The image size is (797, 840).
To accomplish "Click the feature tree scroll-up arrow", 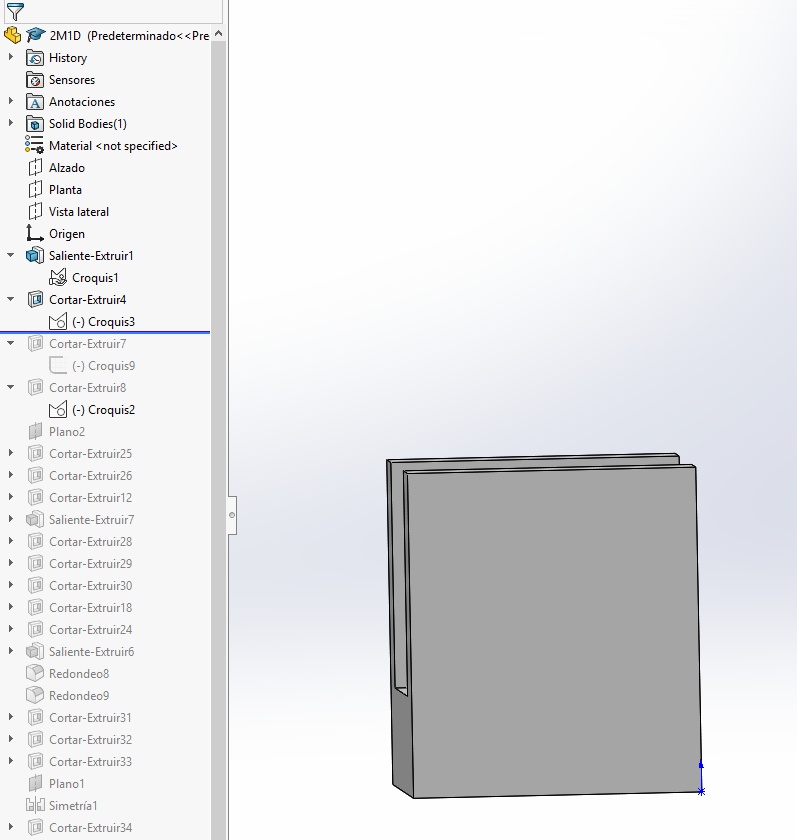I will tap(218, 34).
